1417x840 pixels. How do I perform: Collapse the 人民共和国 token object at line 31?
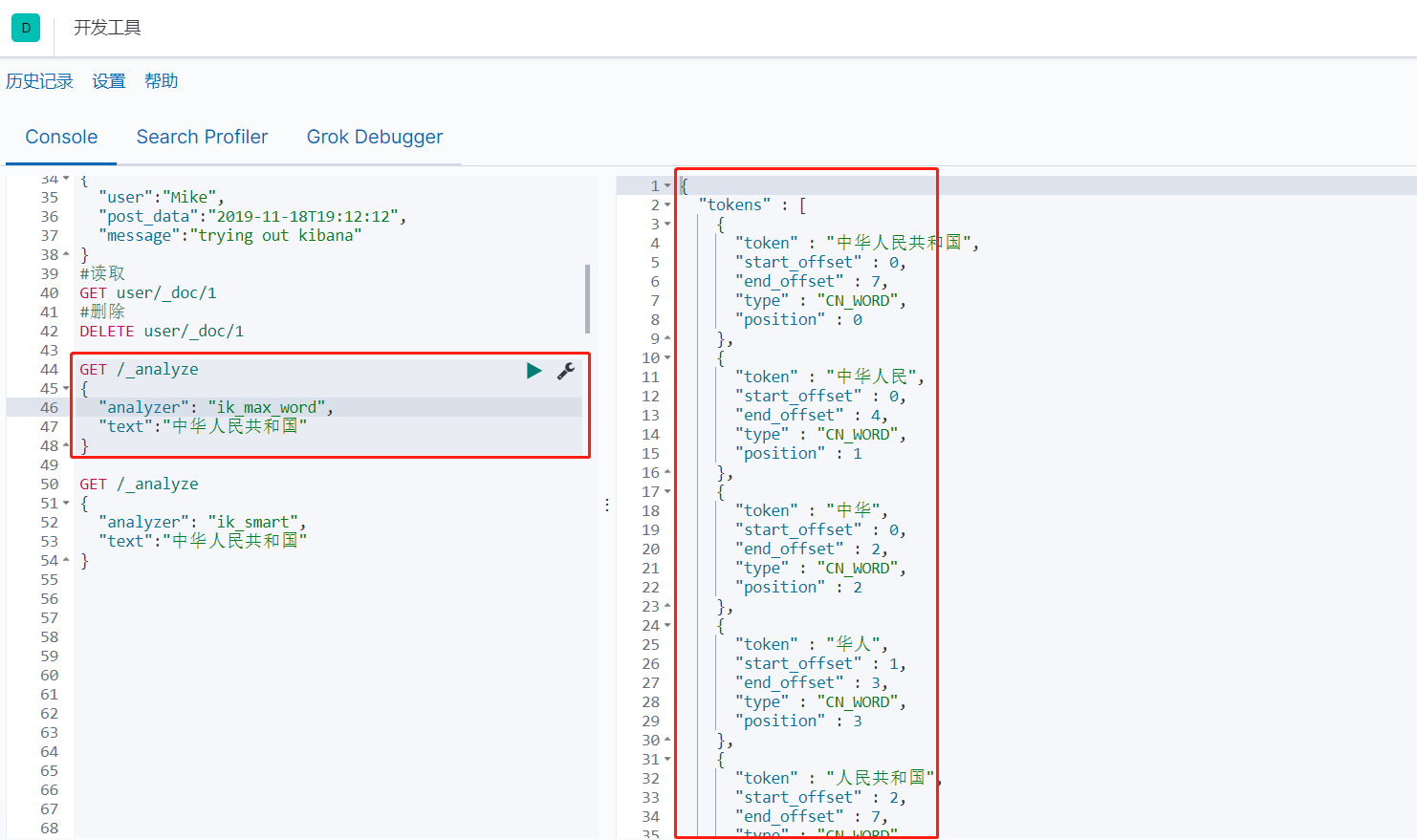(665, 758)
